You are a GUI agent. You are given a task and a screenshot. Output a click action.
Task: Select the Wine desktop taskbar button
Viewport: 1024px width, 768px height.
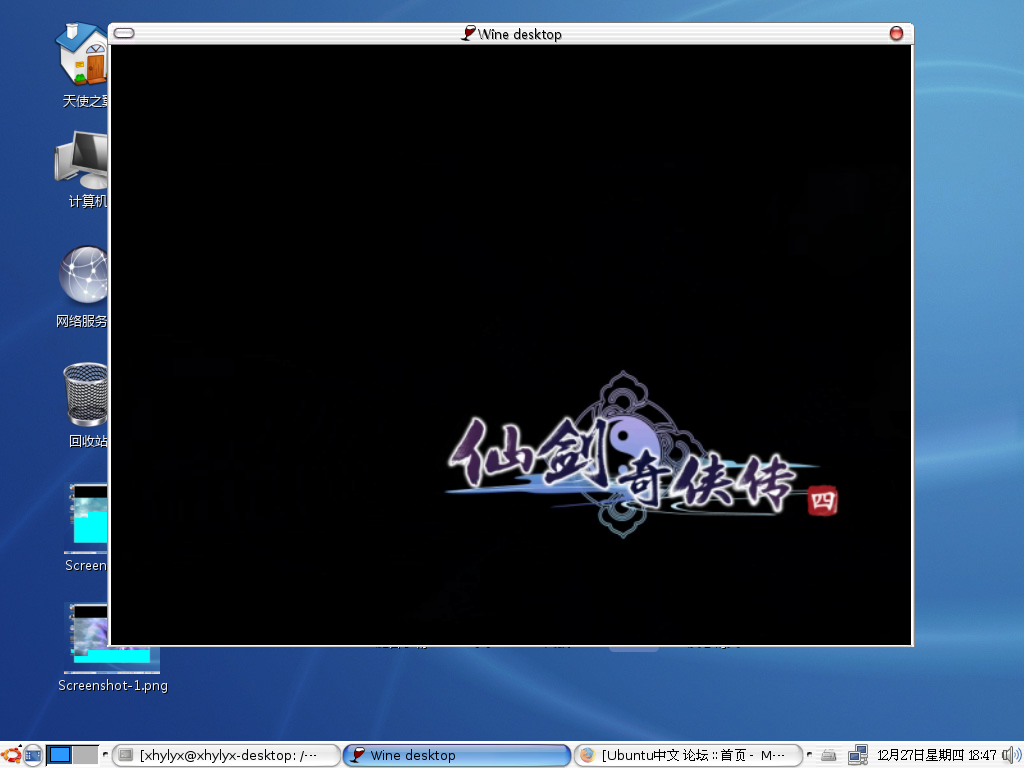click(x=456, y=756)
